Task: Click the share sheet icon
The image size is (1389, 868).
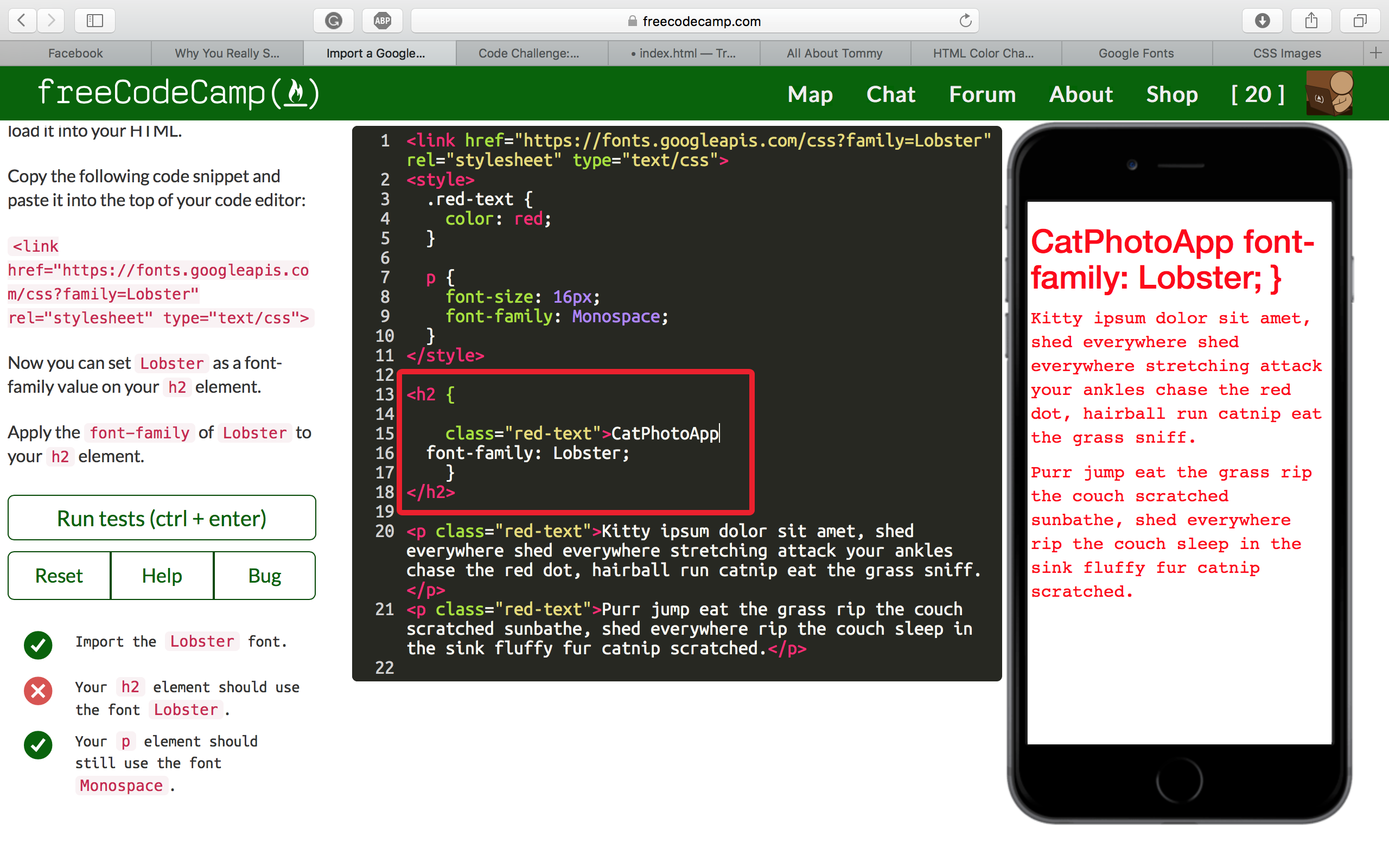Action: click(1311, 21)
